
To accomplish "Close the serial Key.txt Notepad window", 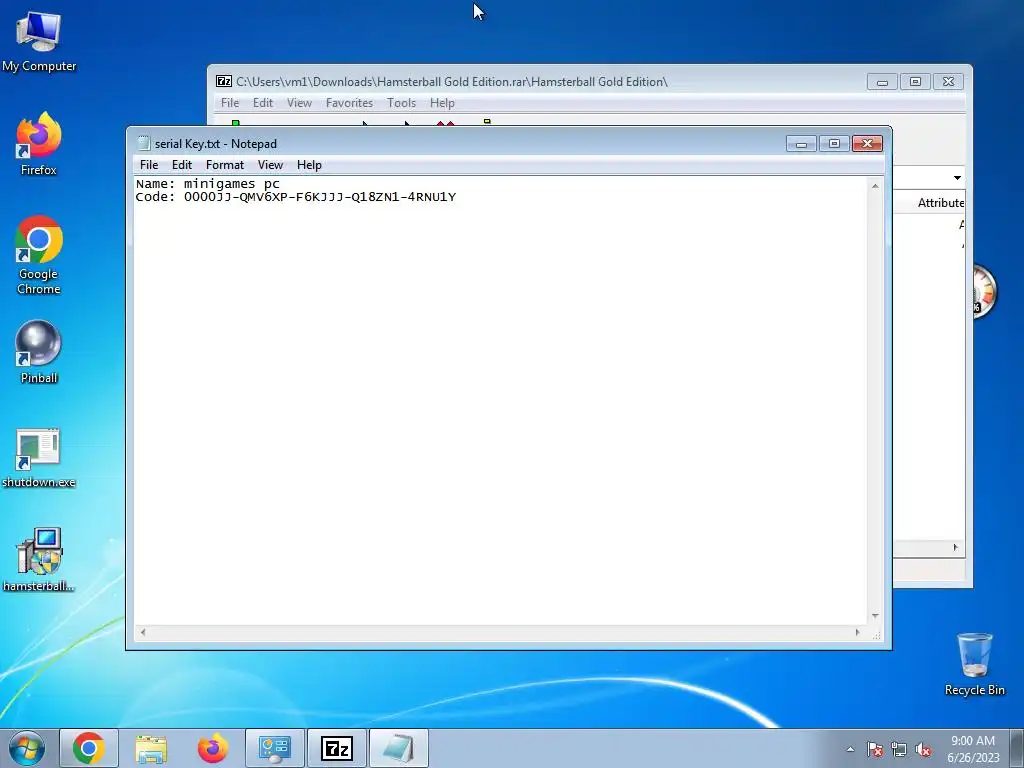I will (867, 144).
